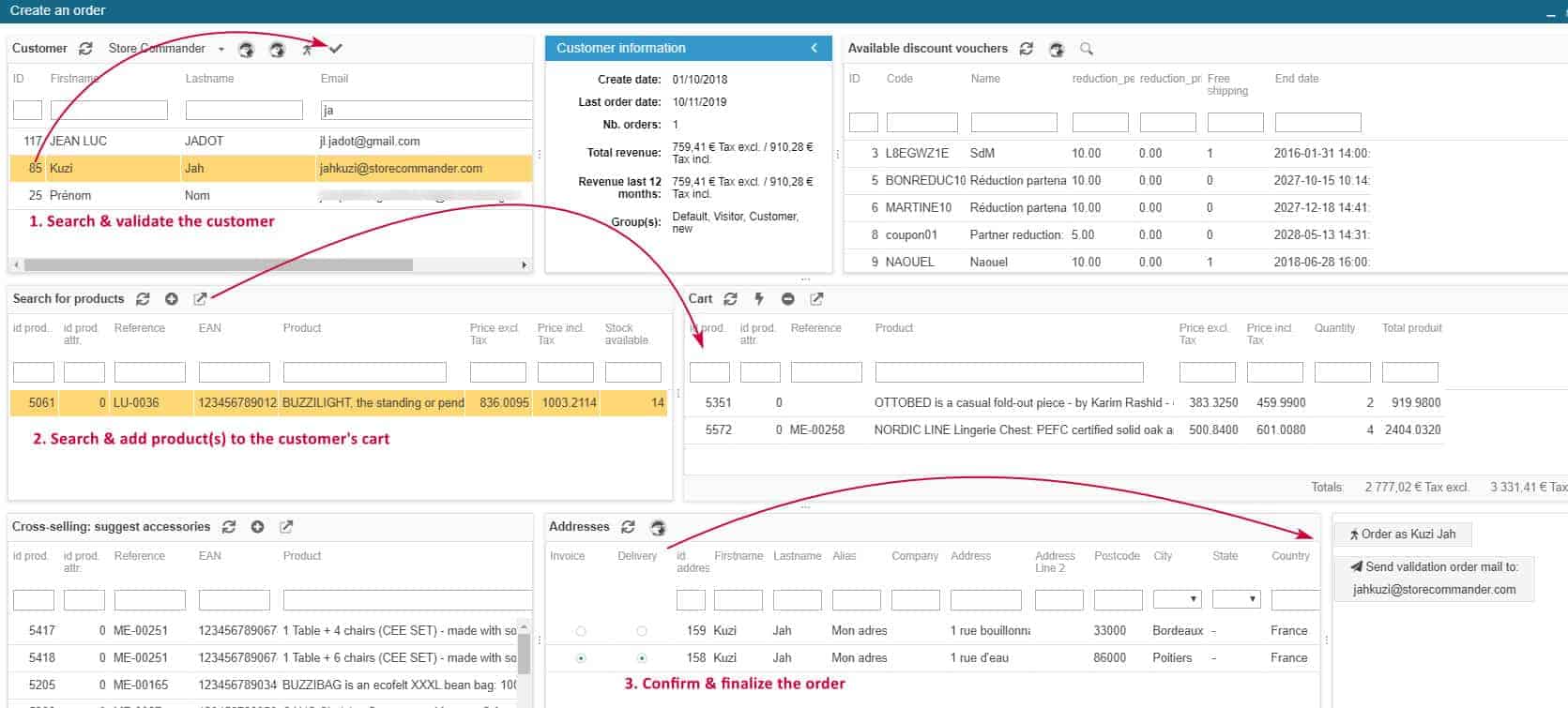
Task: Select Delivery radio for address 159
Action: click(x=642, y=631)
